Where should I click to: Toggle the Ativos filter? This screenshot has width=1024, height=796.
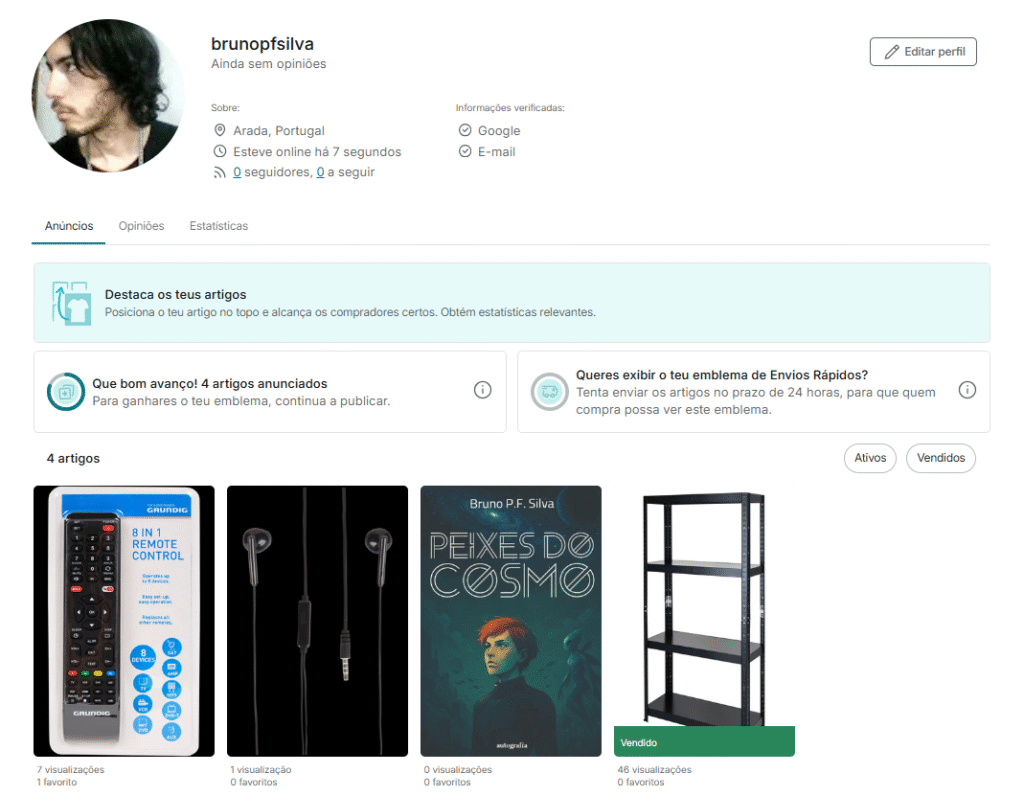(x=870, y=458)
